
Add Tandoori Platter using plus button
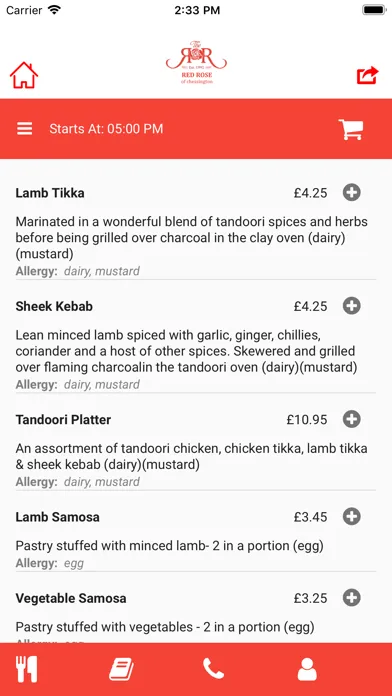[x=352, y=419]
